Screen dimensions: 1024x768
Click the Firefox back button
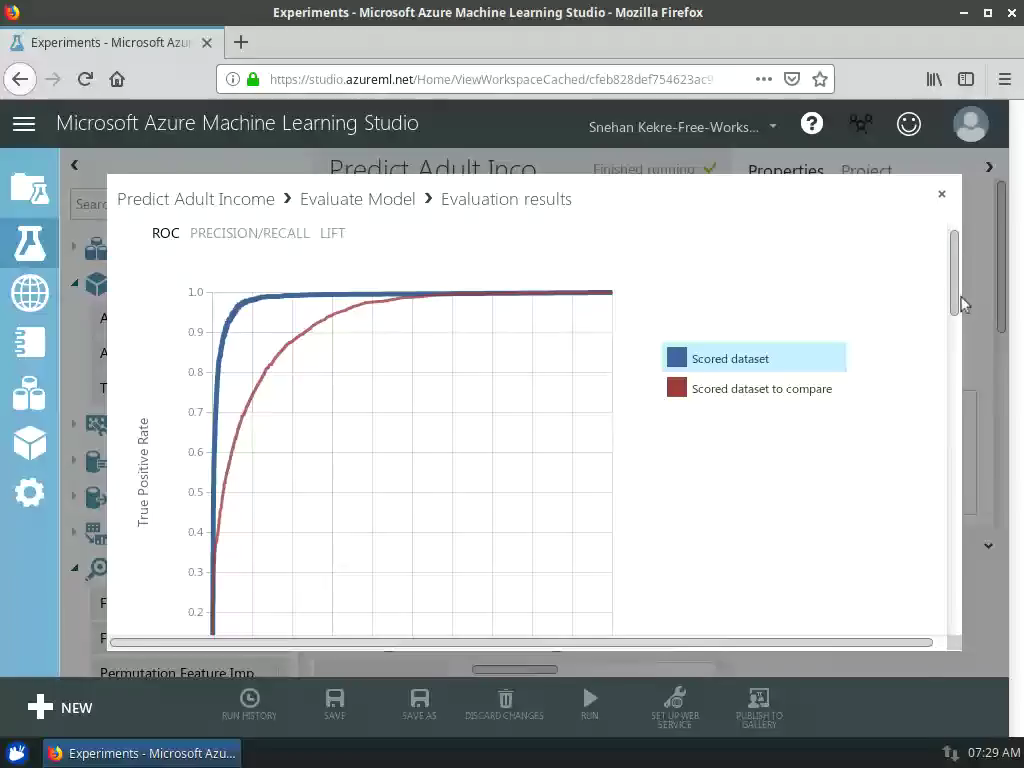coord(20,79)
